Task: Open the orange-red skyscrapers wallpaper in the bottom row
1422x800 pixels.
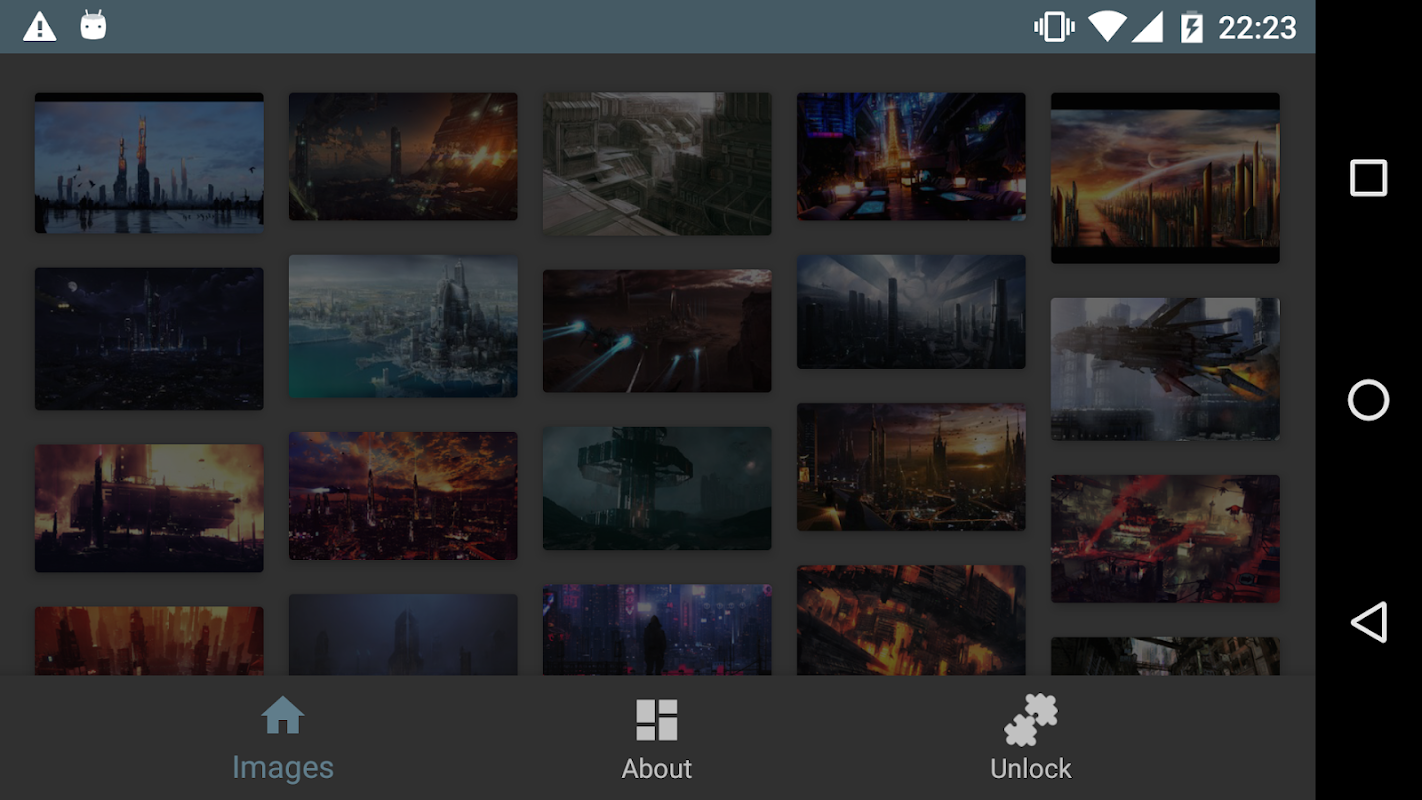Action: [149, 641]
